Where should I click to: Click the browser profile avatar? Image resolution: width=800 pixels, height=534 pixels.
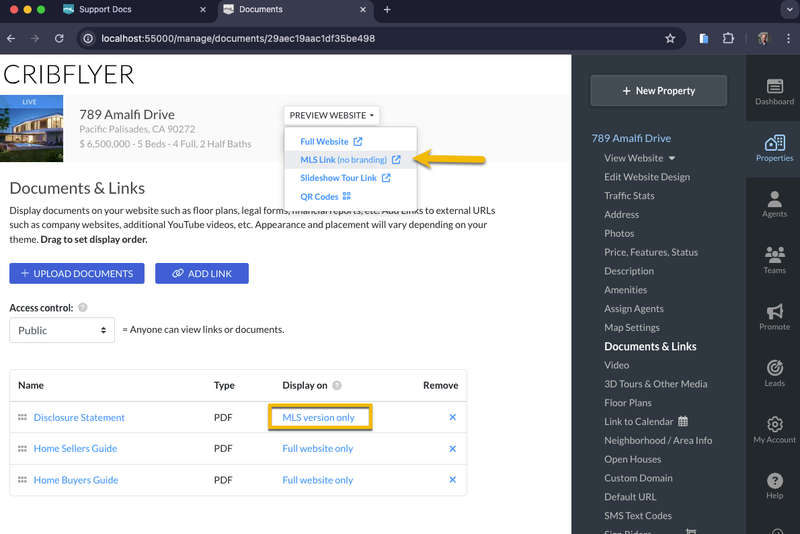tap(763, 38)
